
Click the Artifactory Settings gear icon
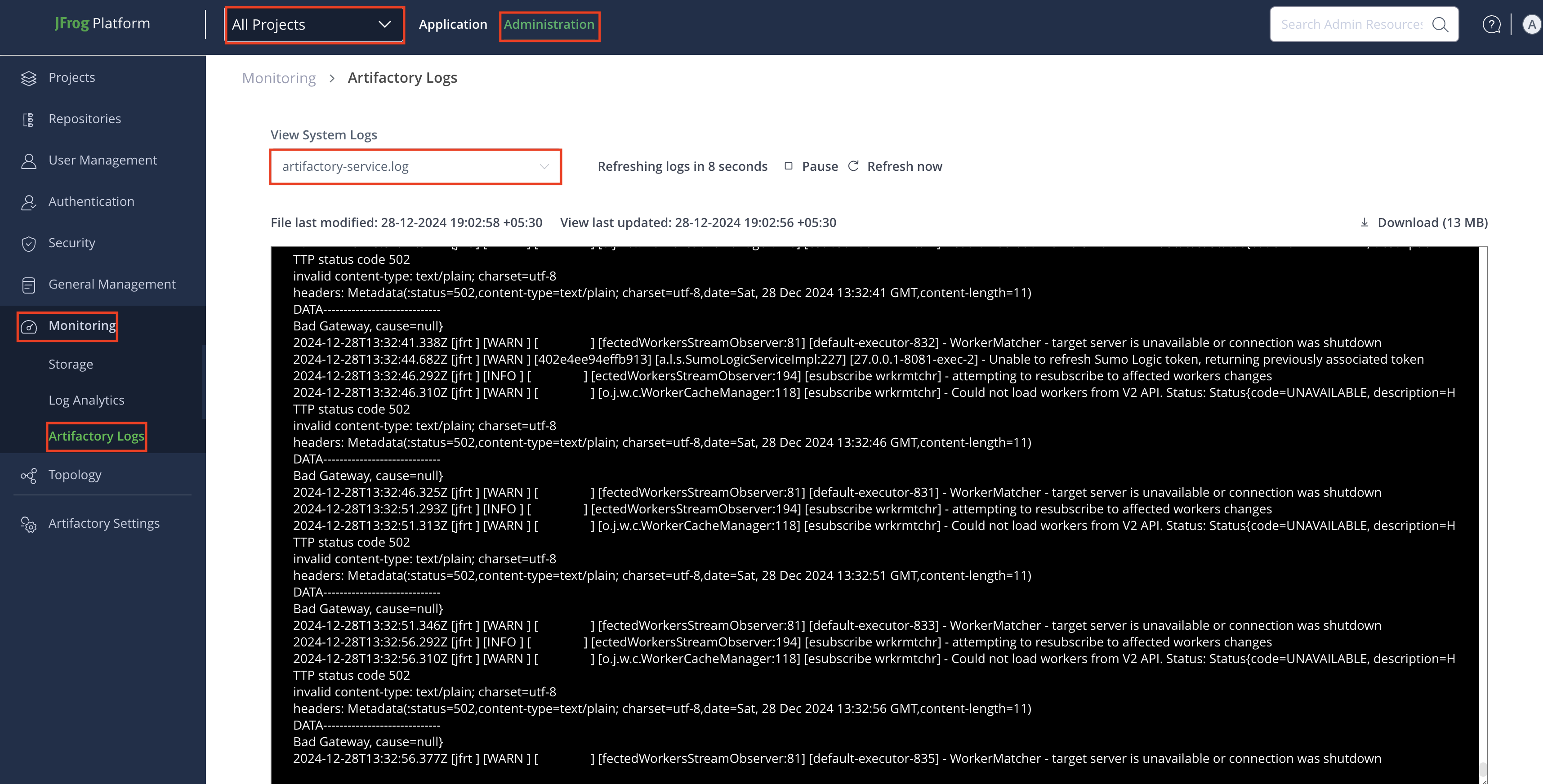click(28, 525)
